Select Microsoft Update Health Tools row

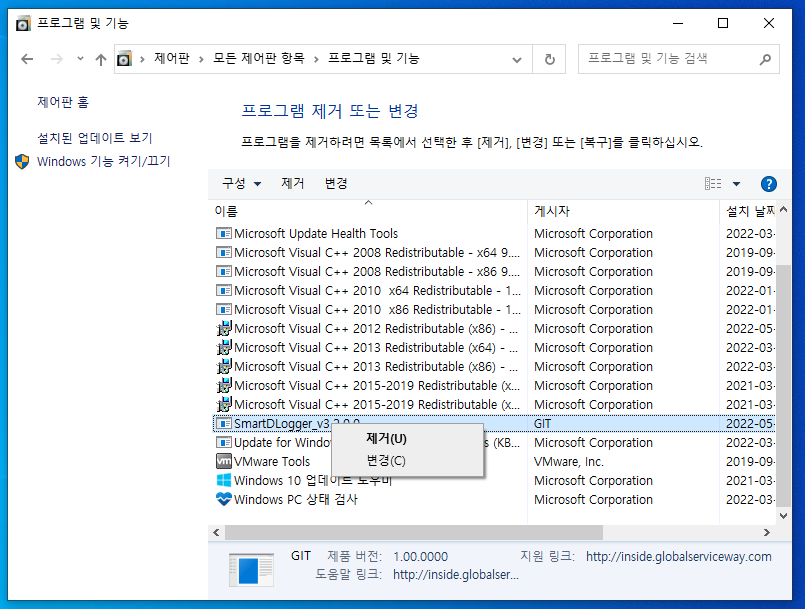[x=494, y=234]
